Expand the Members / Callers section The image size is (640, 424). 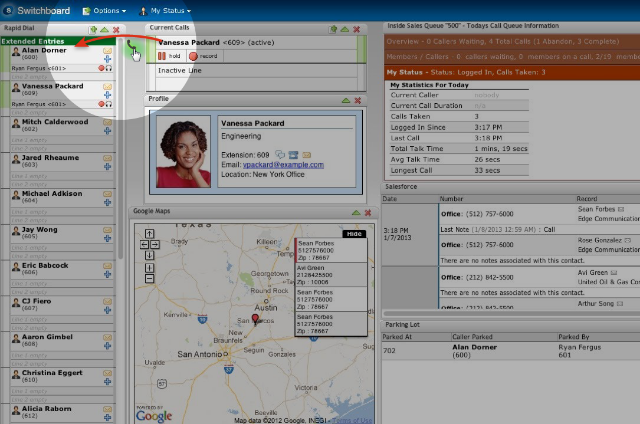click(512, 57)
